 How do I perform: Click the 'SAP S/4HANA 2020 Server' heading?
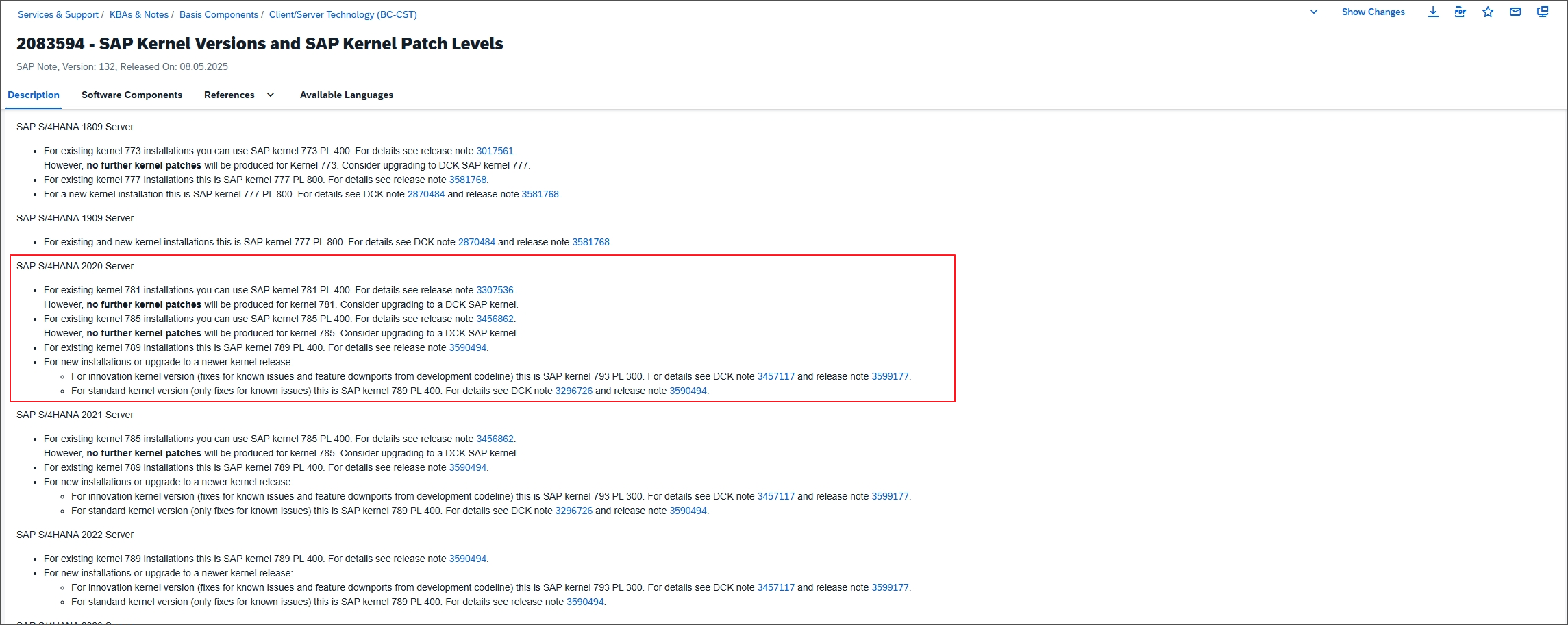pyautogui.click(x=75, y=266)
